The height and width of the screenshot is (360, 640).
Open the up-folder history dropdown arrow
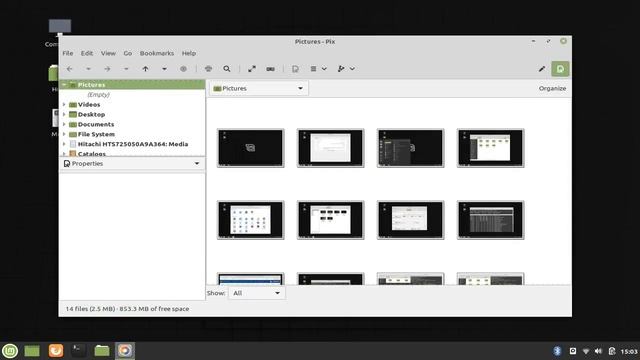164,69
